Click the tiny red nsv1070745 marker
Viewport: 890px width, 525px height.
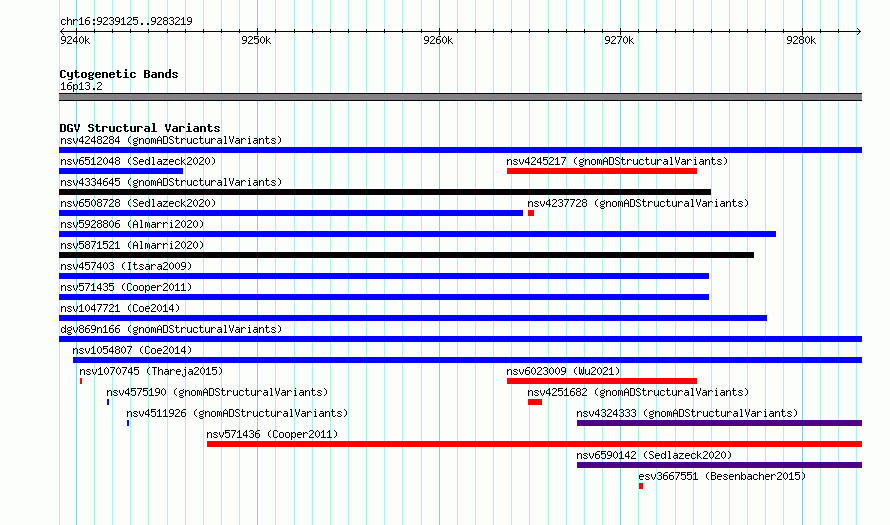tap(81, 381)
